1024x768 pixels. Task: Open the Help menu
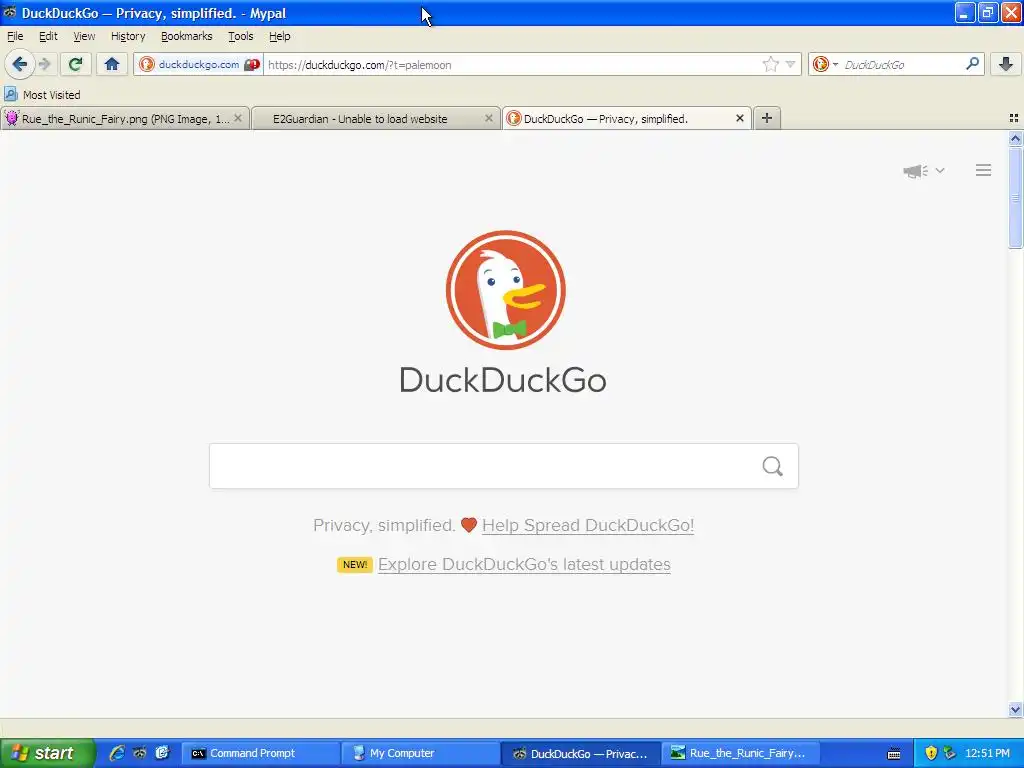click(280, 36)
